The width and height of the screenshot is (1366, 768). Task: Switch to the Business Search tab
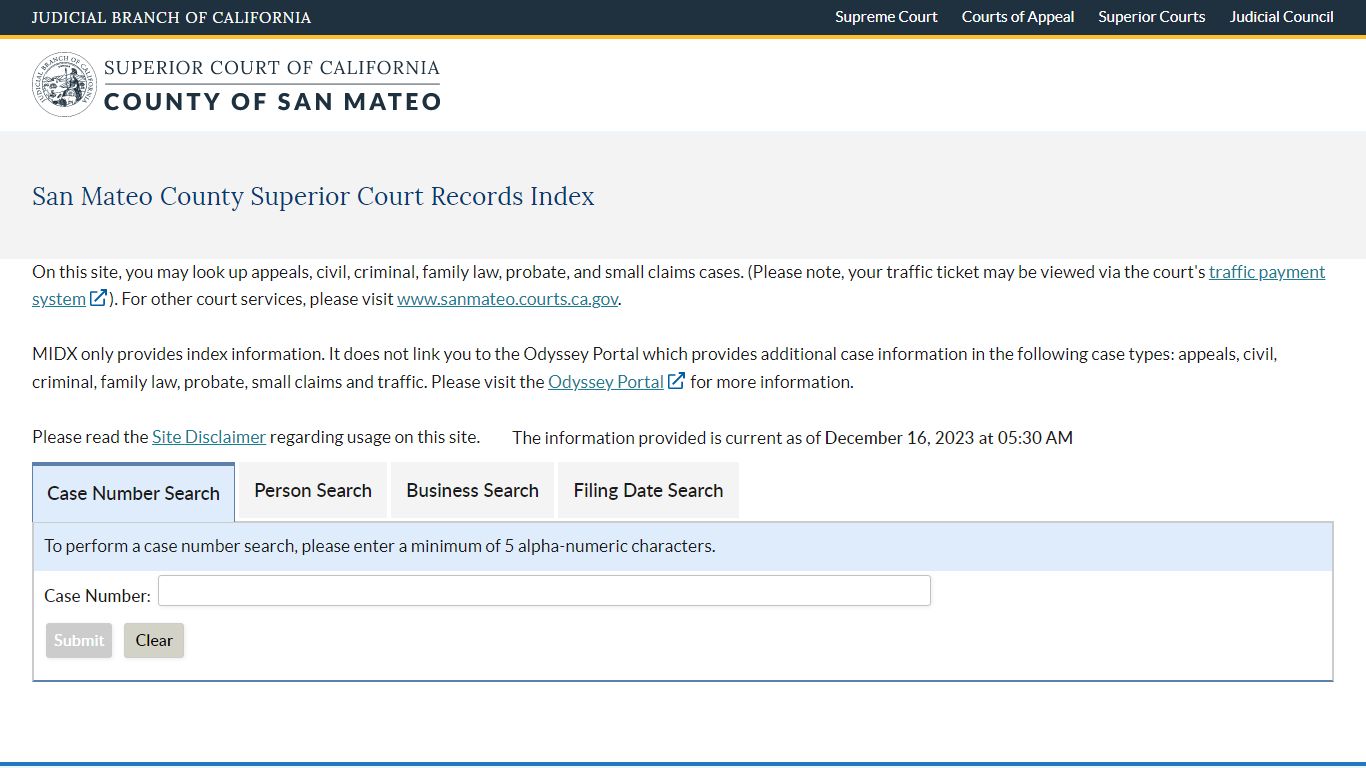tap(472, 490)
